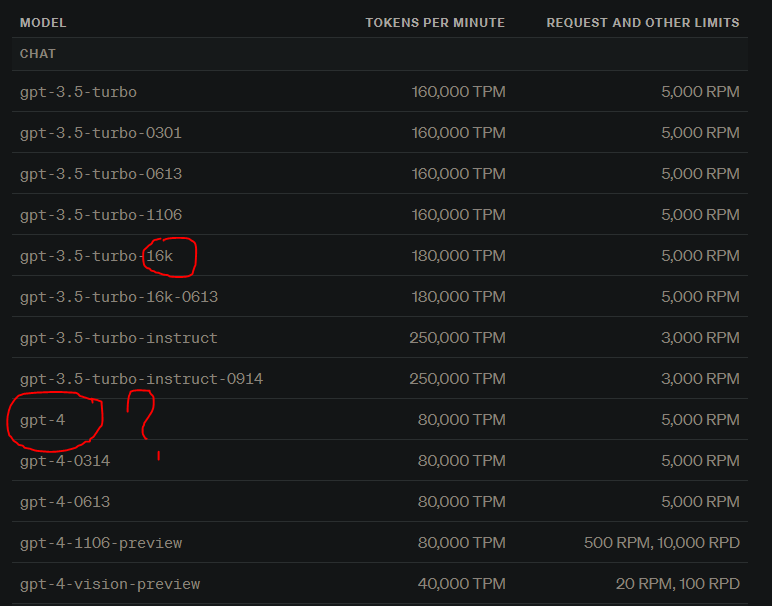Click the TOKENS PER MINUTE column header
The width and height of the screenshot is (772, 606).
coord(435,23)
